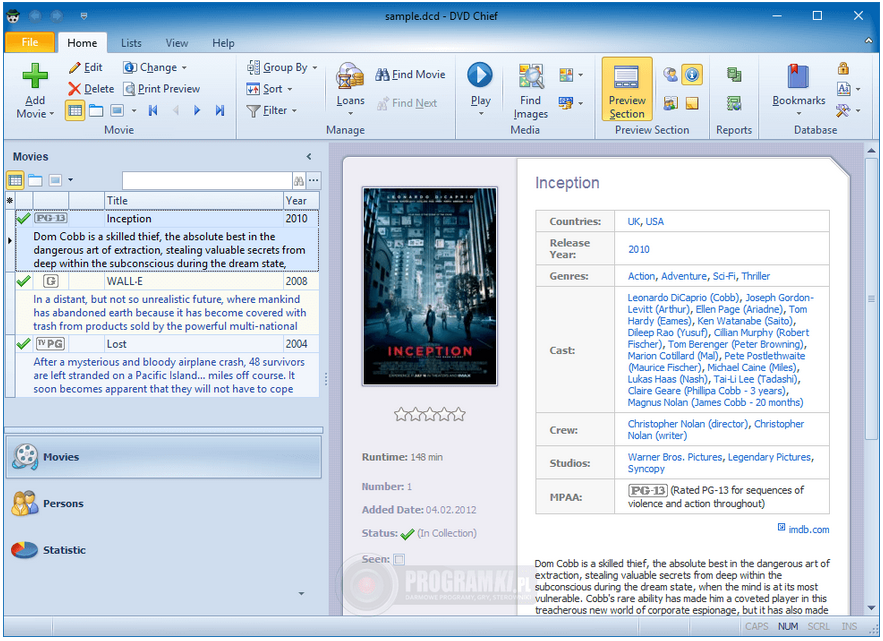The width and height of the screenshot is (883, 641).
Task: Click the Play button icon
Action: (480, 75)
